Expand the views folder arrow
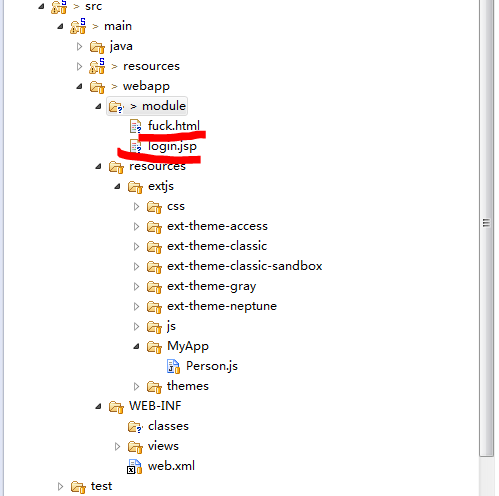Screen dimensions: 499x496 coord(117,447)
